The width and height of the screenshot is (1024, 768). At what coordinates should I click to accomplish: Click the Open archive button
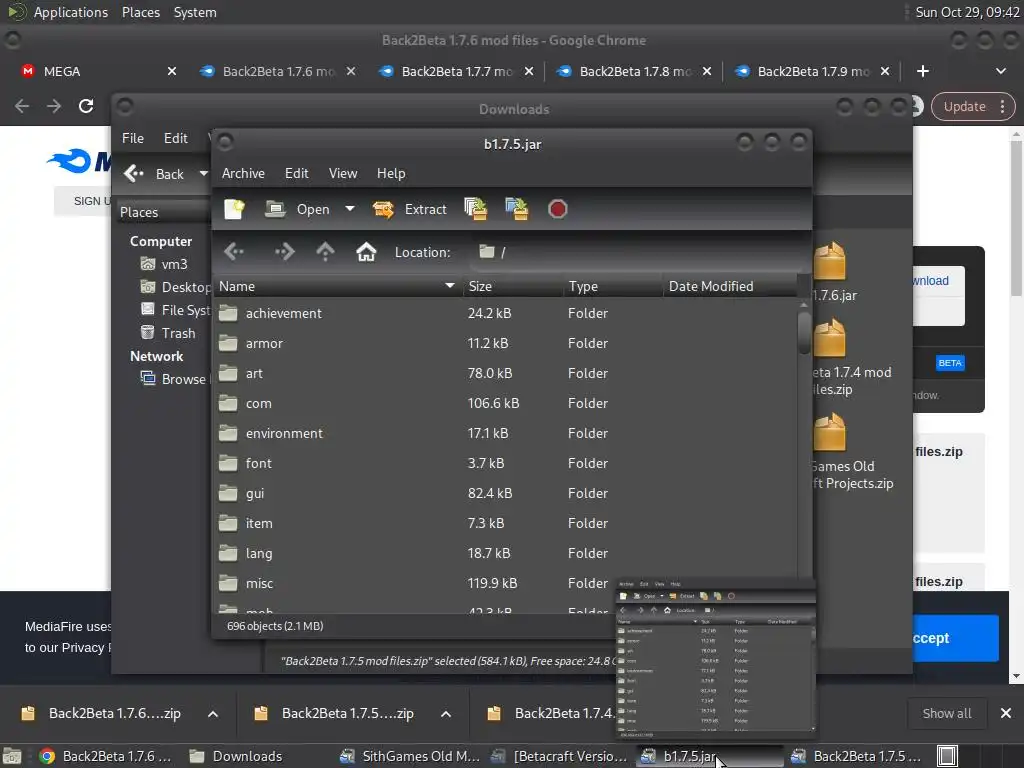click(297, 209)
